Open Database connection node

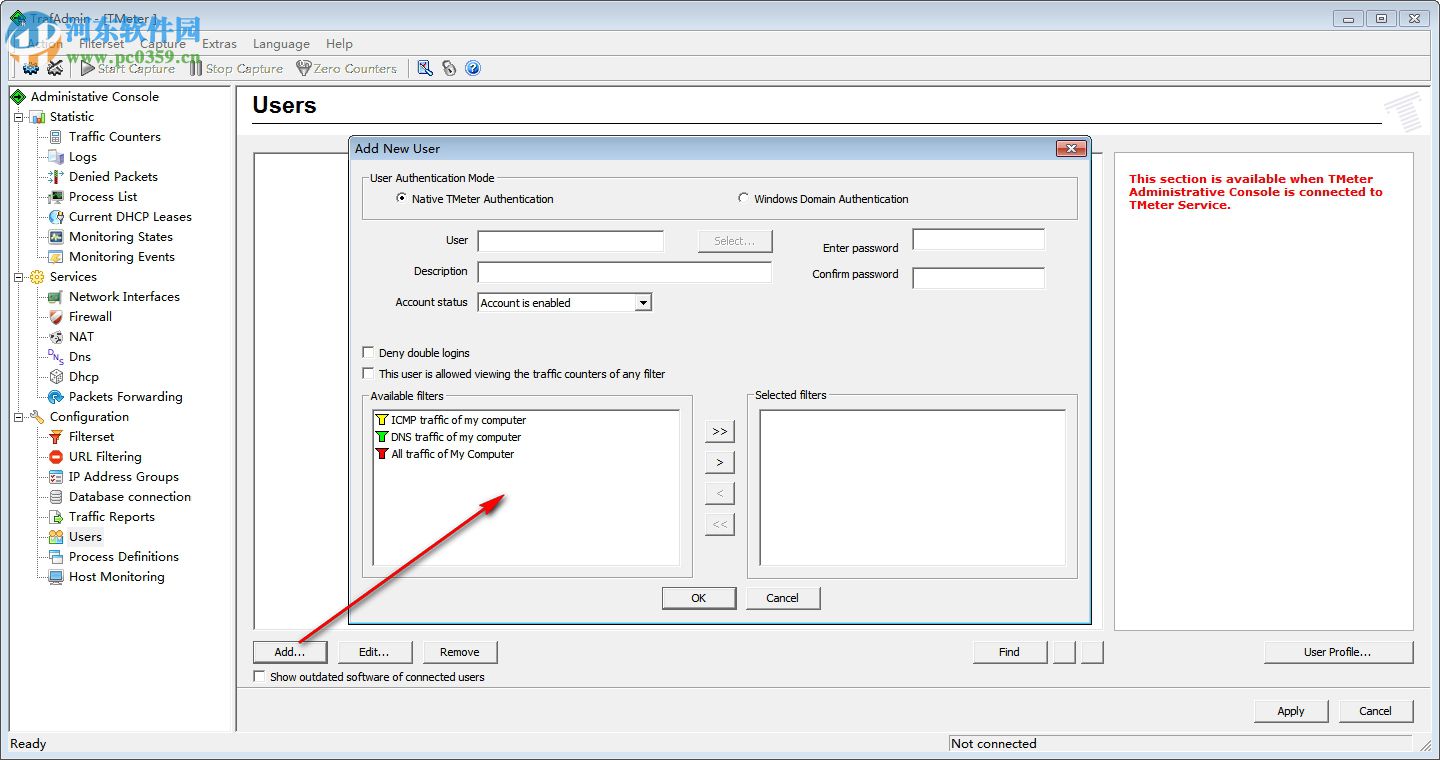130,496
